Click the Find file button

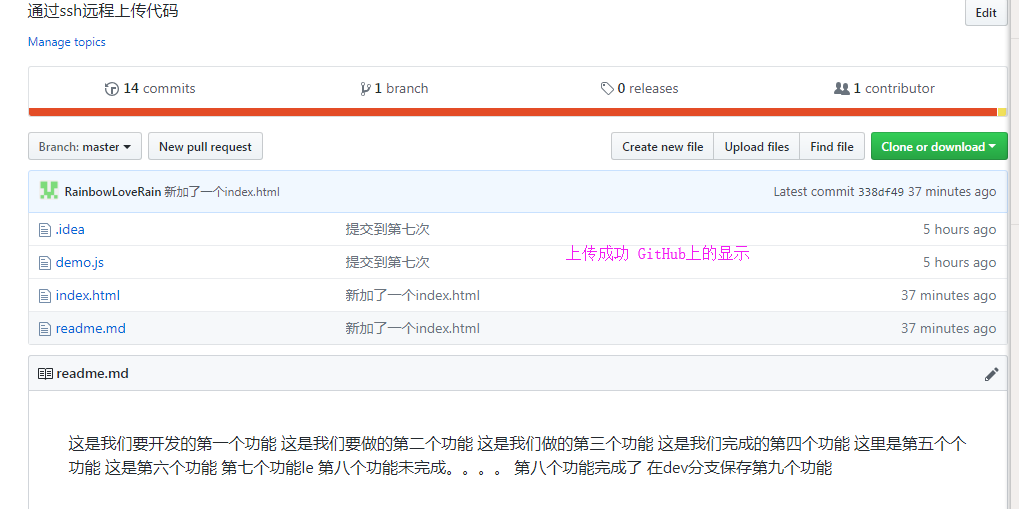(x=832, y=147)
